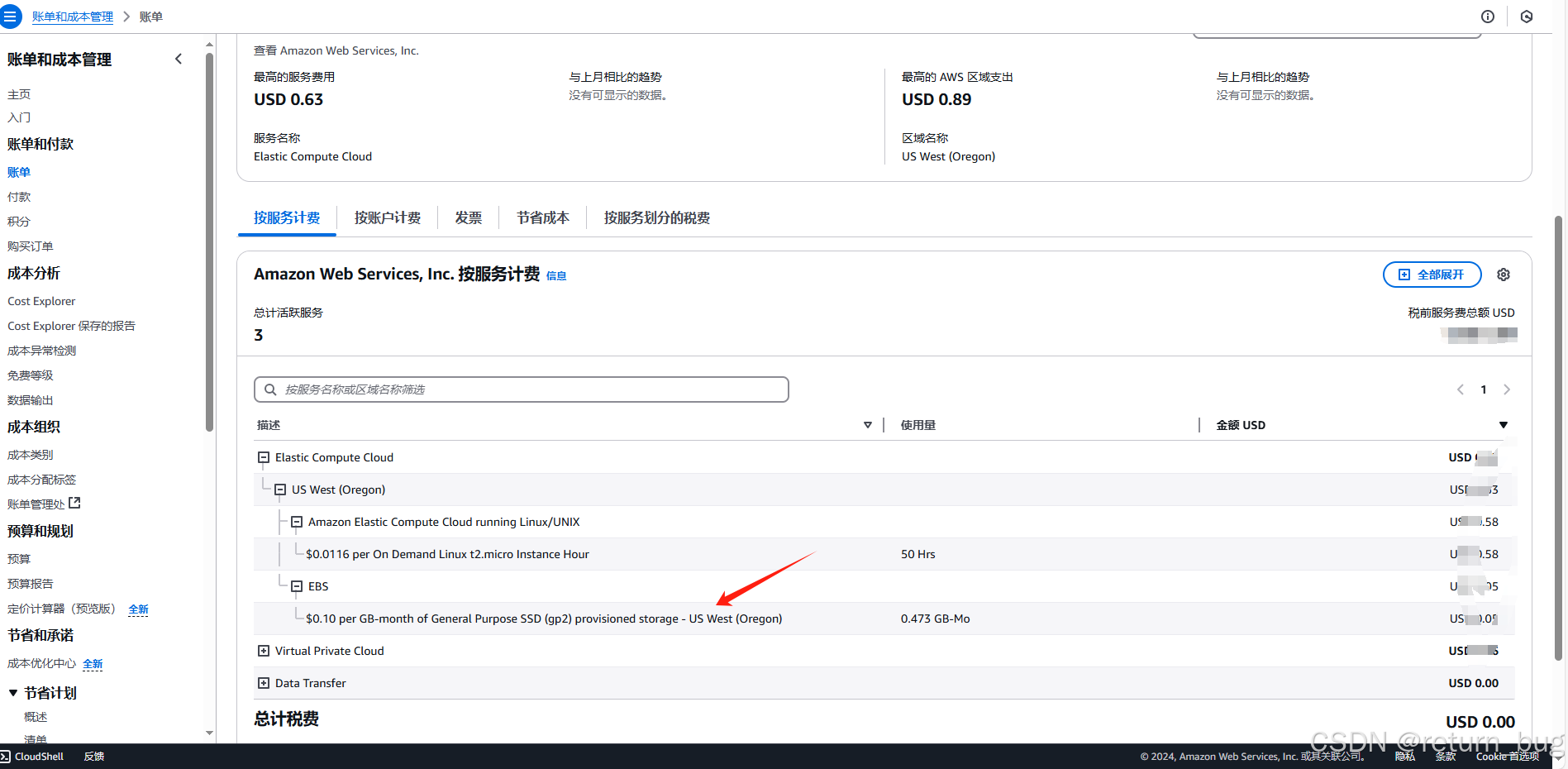Open 主页 in sidebar

tap(19, 94)
